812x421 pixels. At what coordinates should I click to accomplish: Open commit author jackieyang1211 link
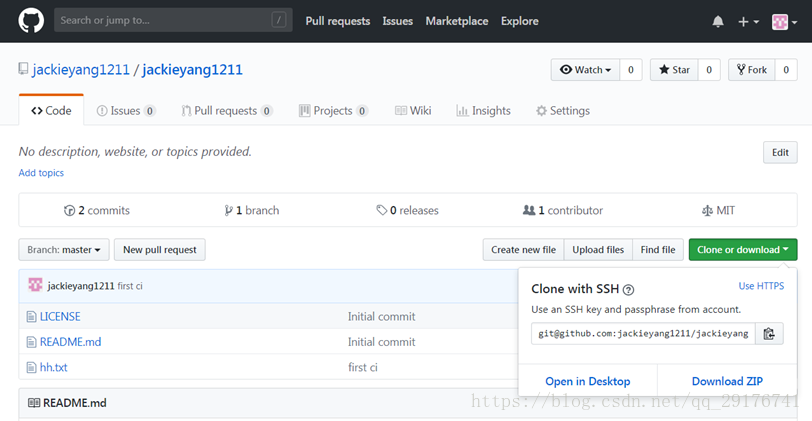81,286
